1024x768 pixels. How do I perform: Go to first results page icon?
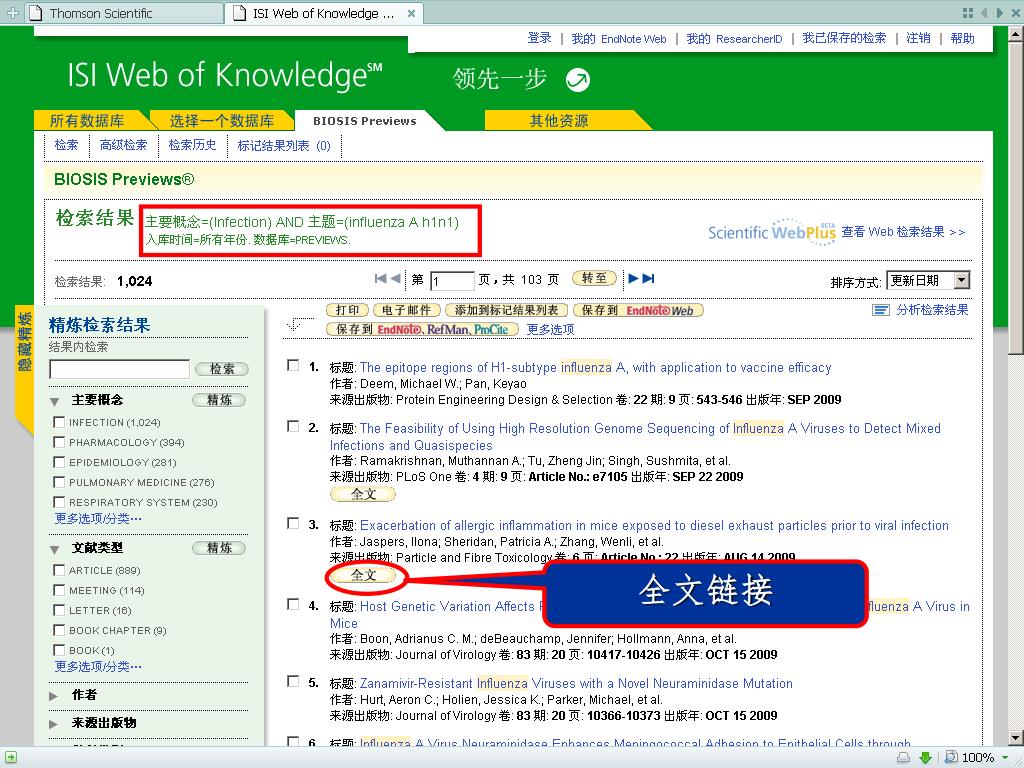pyautogui.click(x=381, y=278)
